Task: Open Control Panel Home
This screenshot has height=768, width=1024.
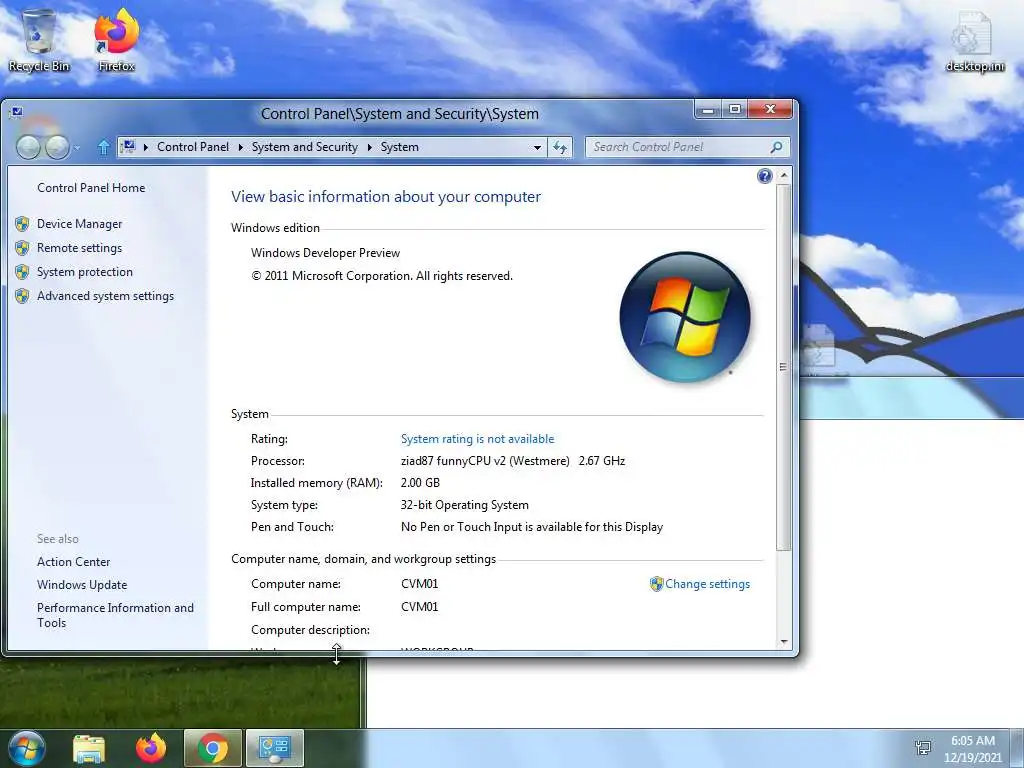Action: click(91, 187)
